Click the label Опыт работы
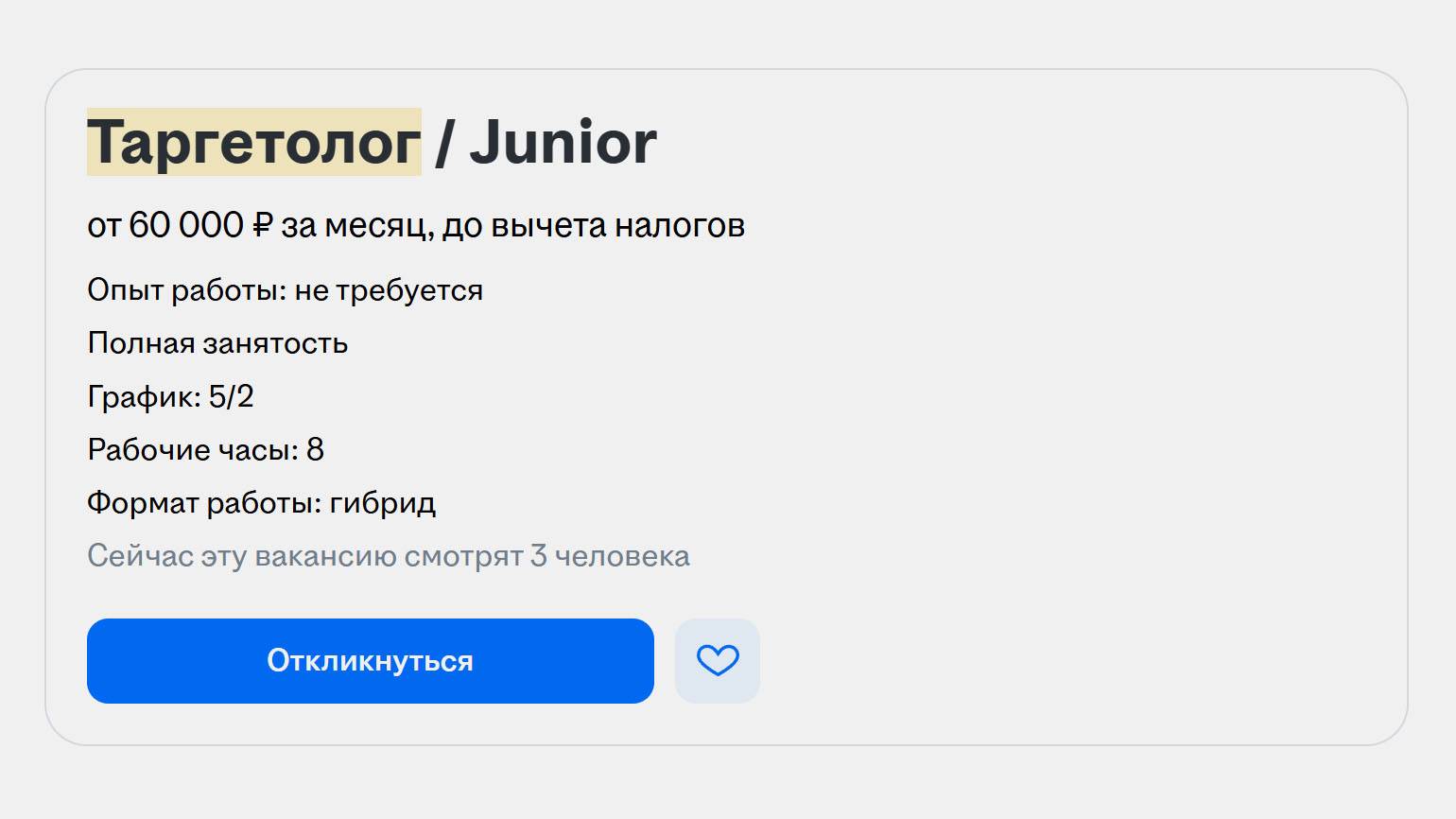 [186, 290]
